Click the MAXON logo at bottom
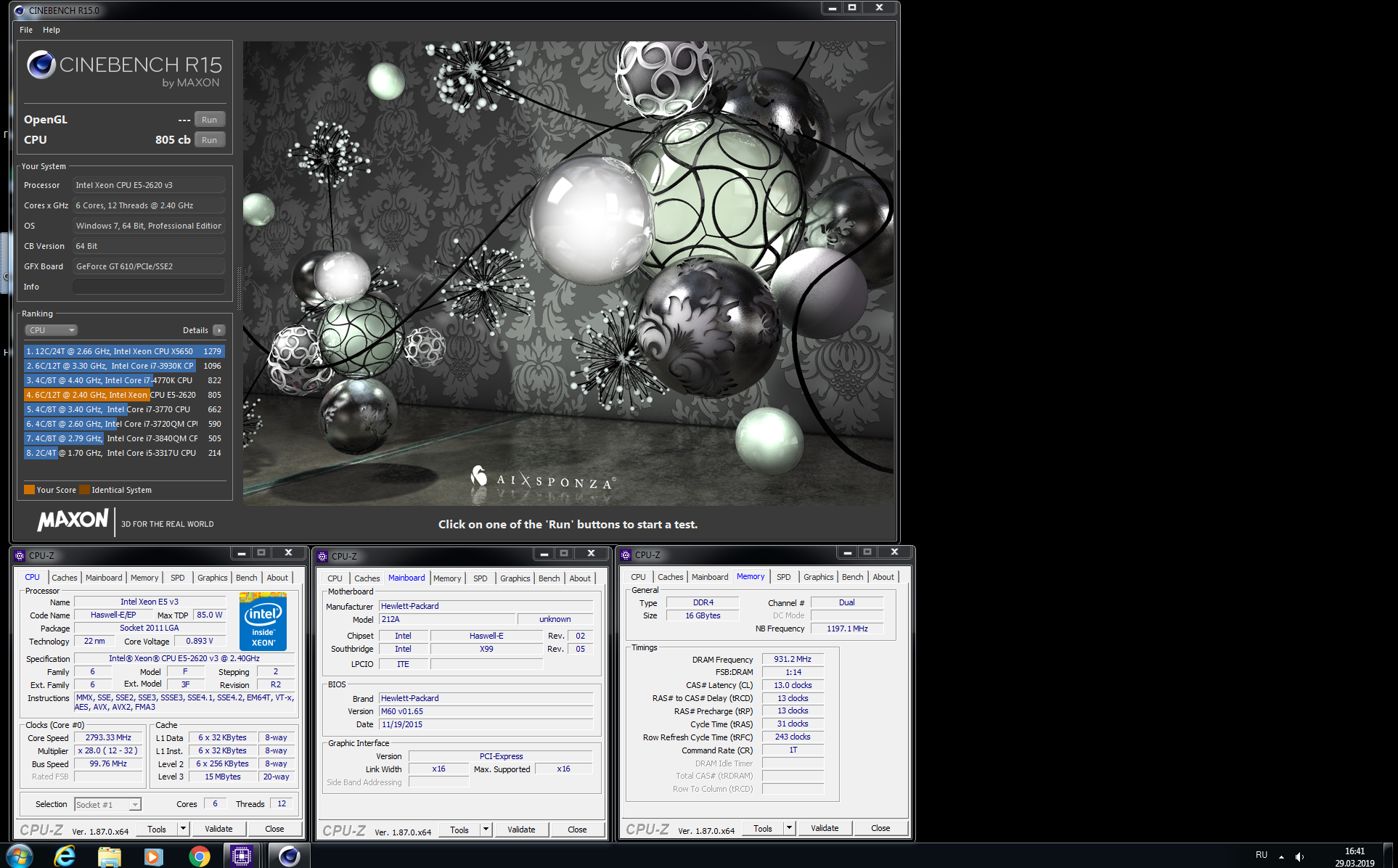 73,520
